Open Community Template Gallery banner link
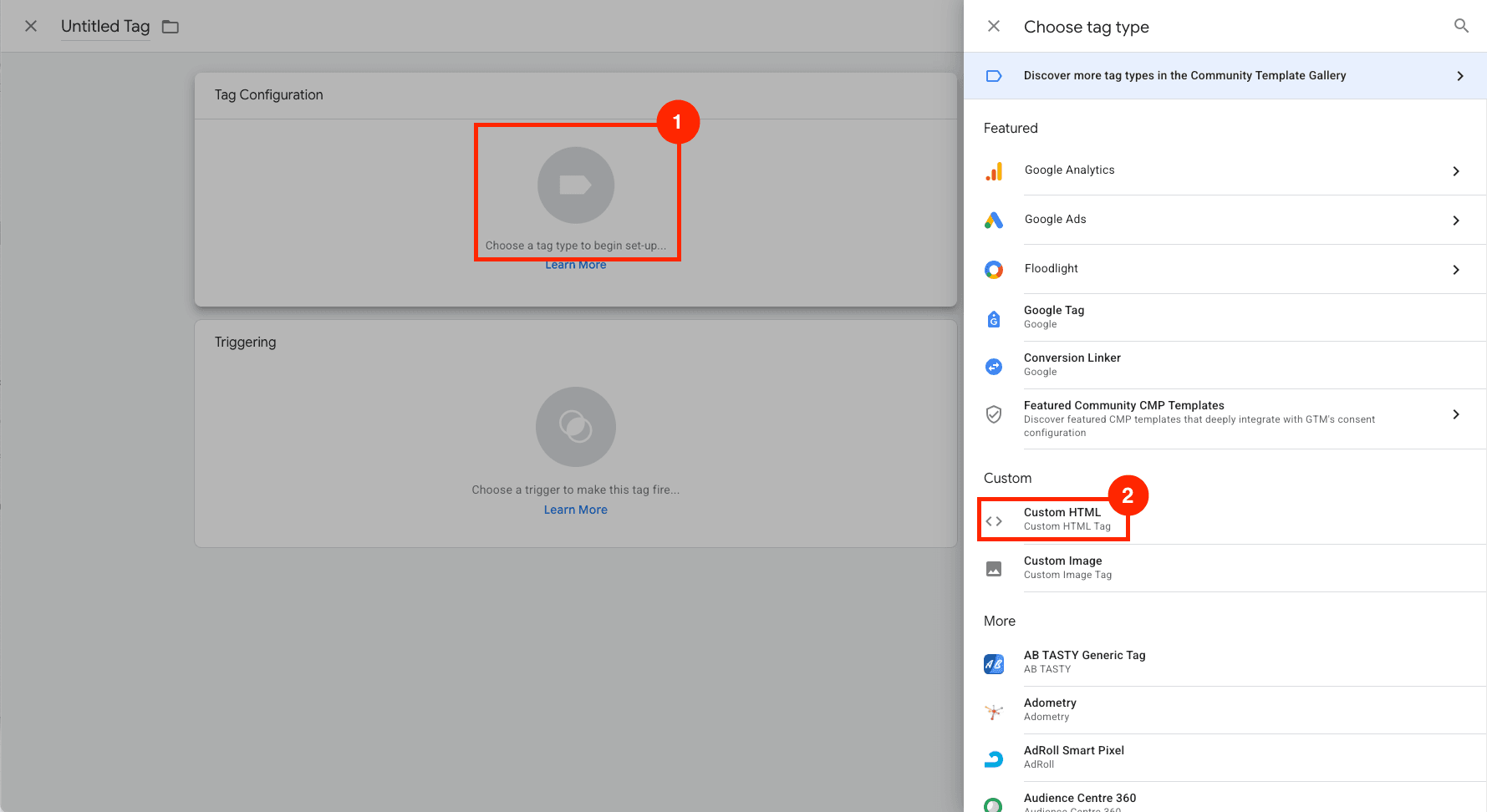The width and height of the screenshot is (1487, 812). click(1225, 76)
